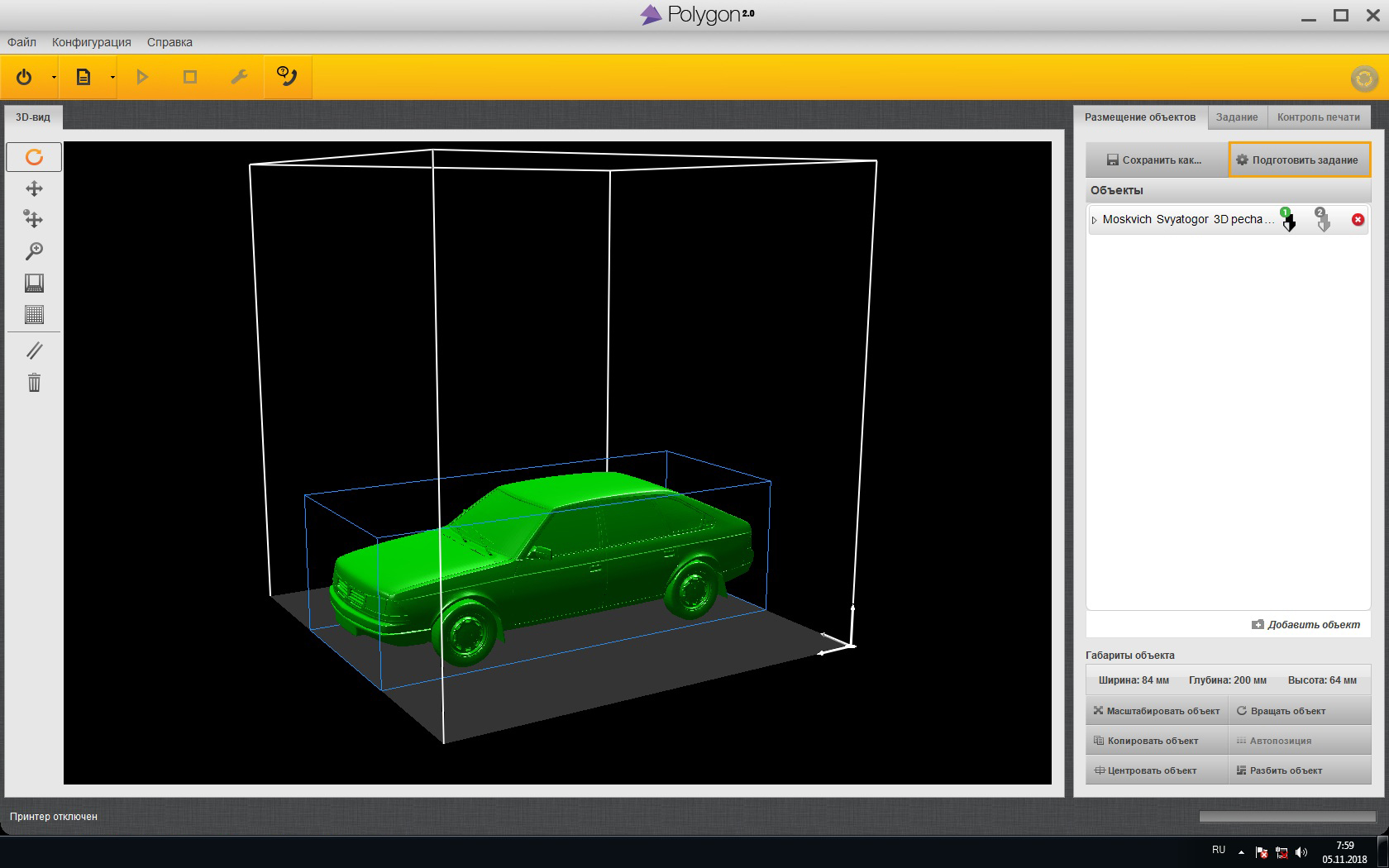Click the Подготовить задание button

point(1299,160)
